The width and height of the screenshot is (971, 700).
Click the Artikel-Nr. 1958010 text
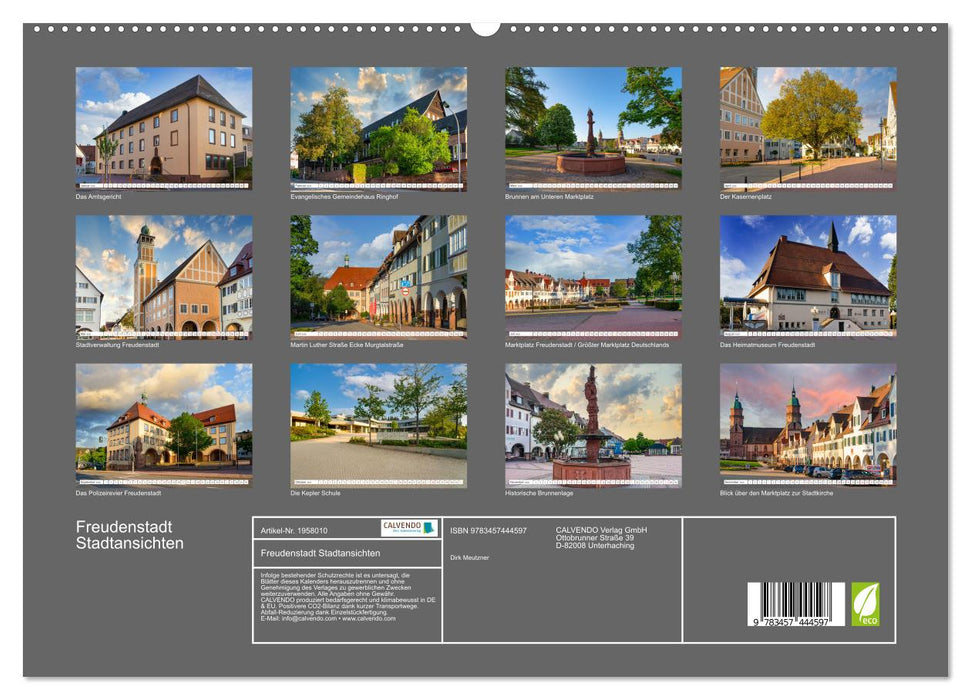pyautogui.click(x=294, y=529)
